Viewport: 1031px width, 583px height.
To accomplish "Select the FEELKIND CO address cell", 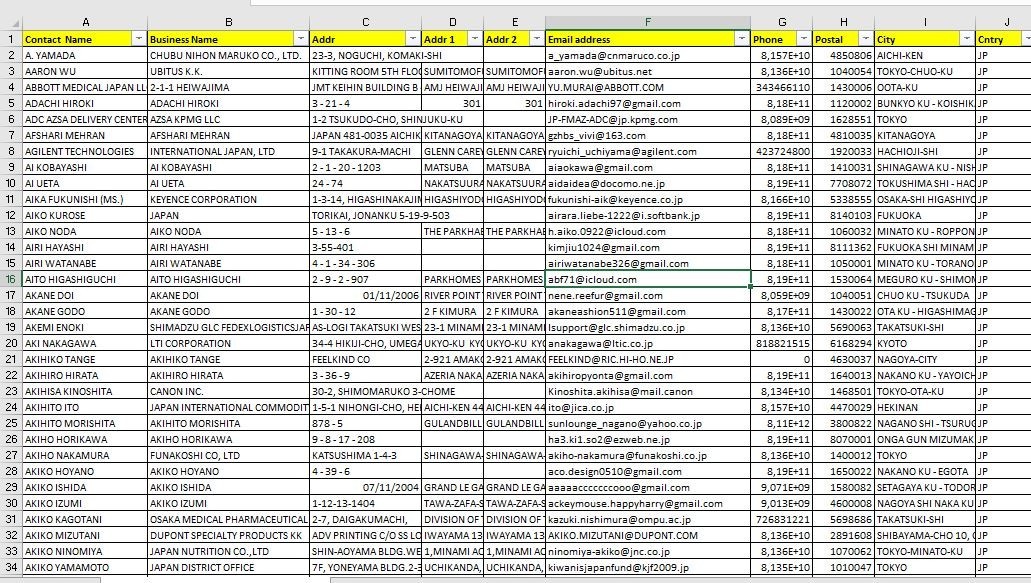I will (365, 360).
